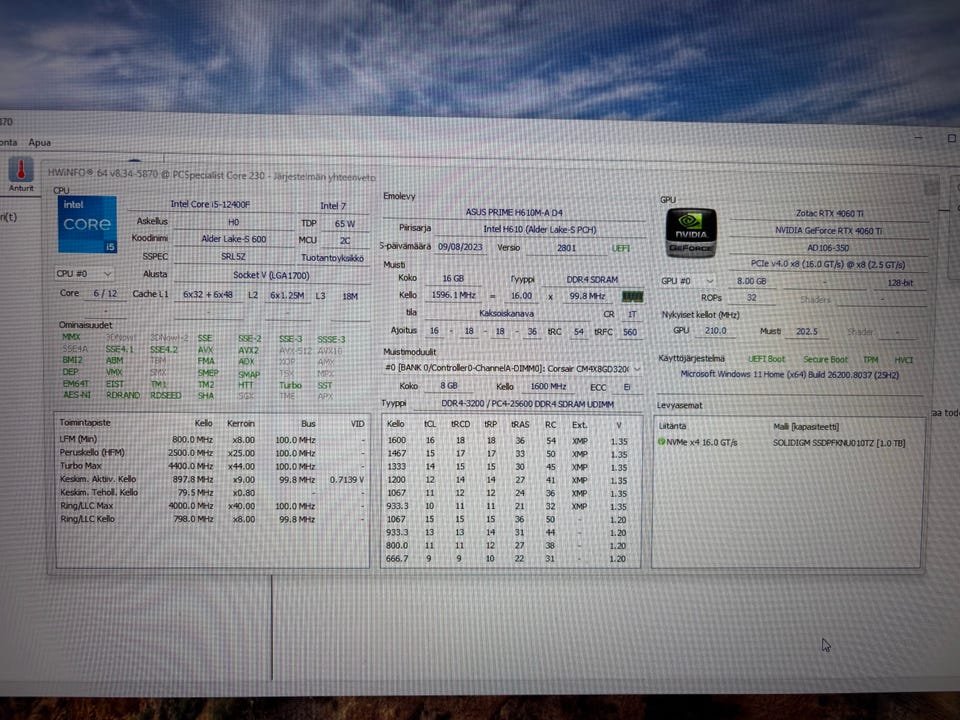Click the green NVMe drive status icon

[x=661, y=441]
